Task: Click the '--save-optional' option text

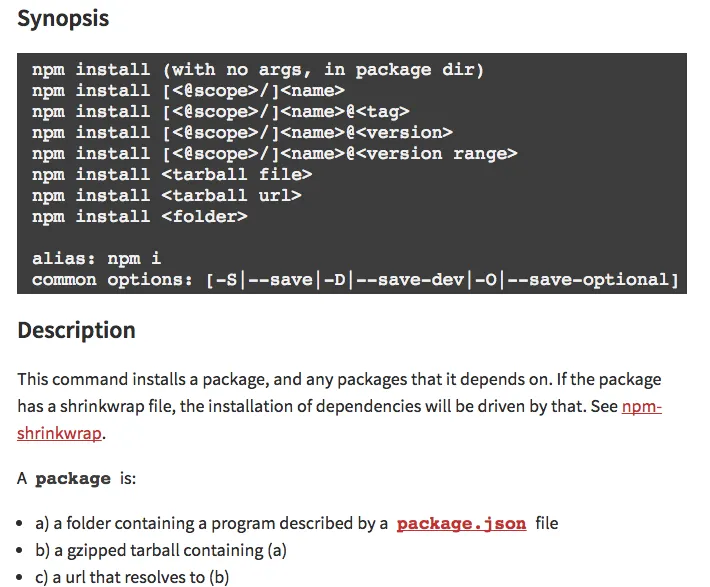Action: 588,280
